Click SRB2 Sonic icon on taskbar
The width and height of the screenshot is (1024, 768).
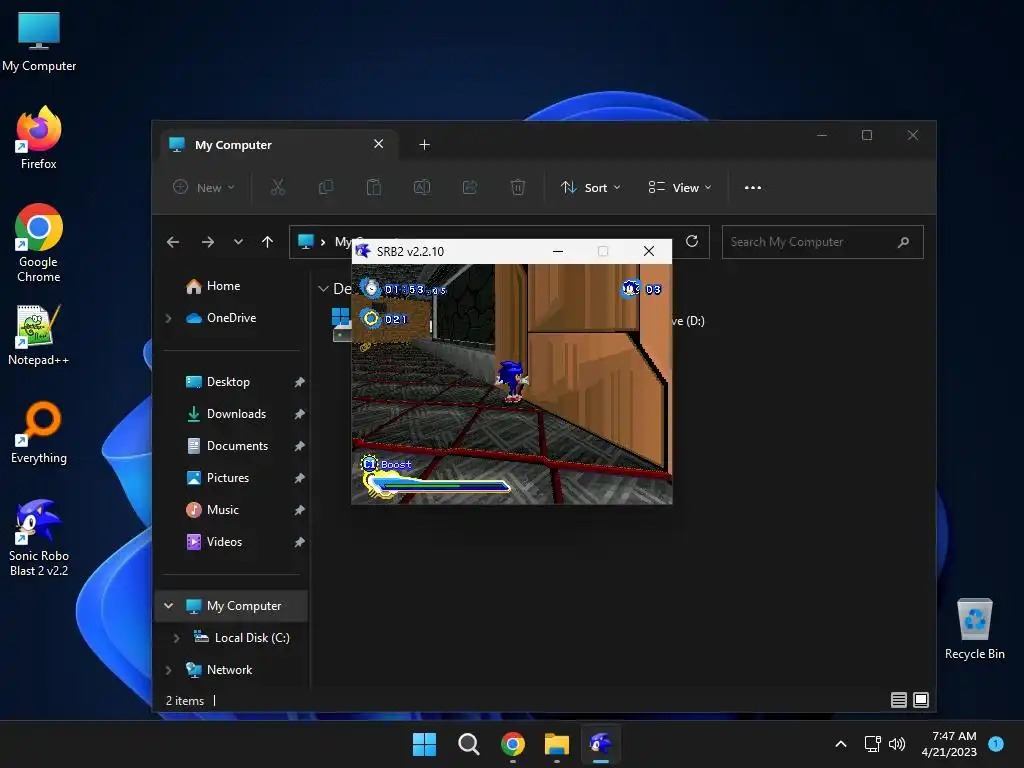point(601,744)
